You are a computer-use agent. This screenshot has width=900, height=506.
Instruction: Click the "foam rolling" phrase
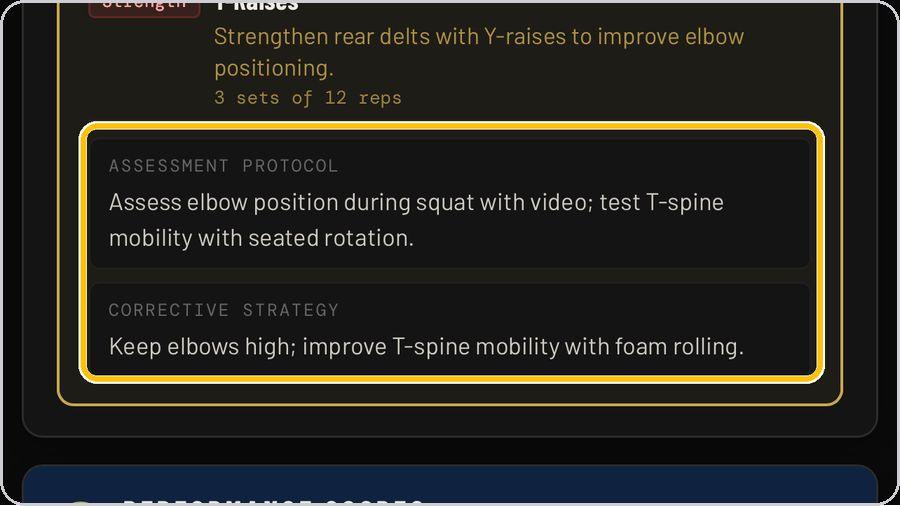tap(679, 347)
